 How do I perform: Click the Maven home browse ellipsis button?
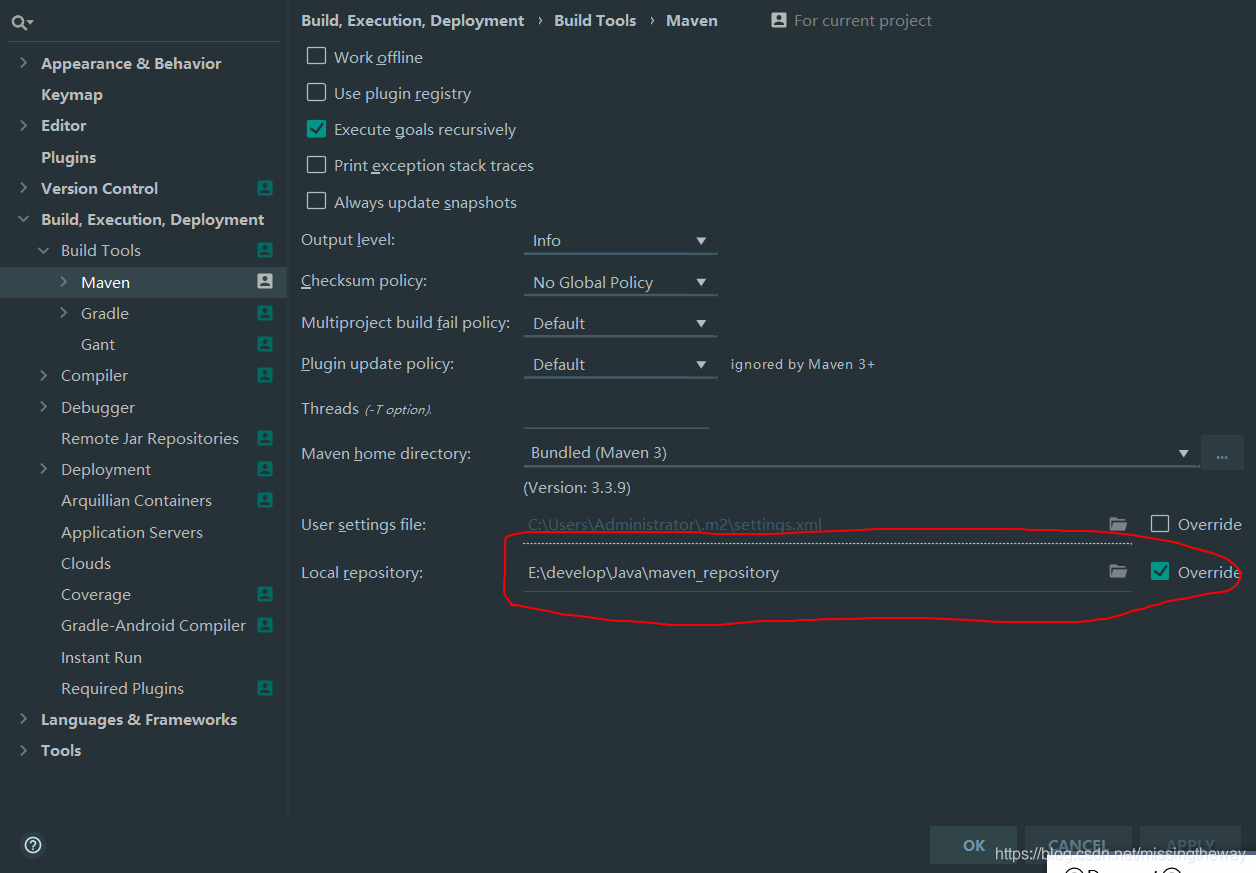(1223, 453)
